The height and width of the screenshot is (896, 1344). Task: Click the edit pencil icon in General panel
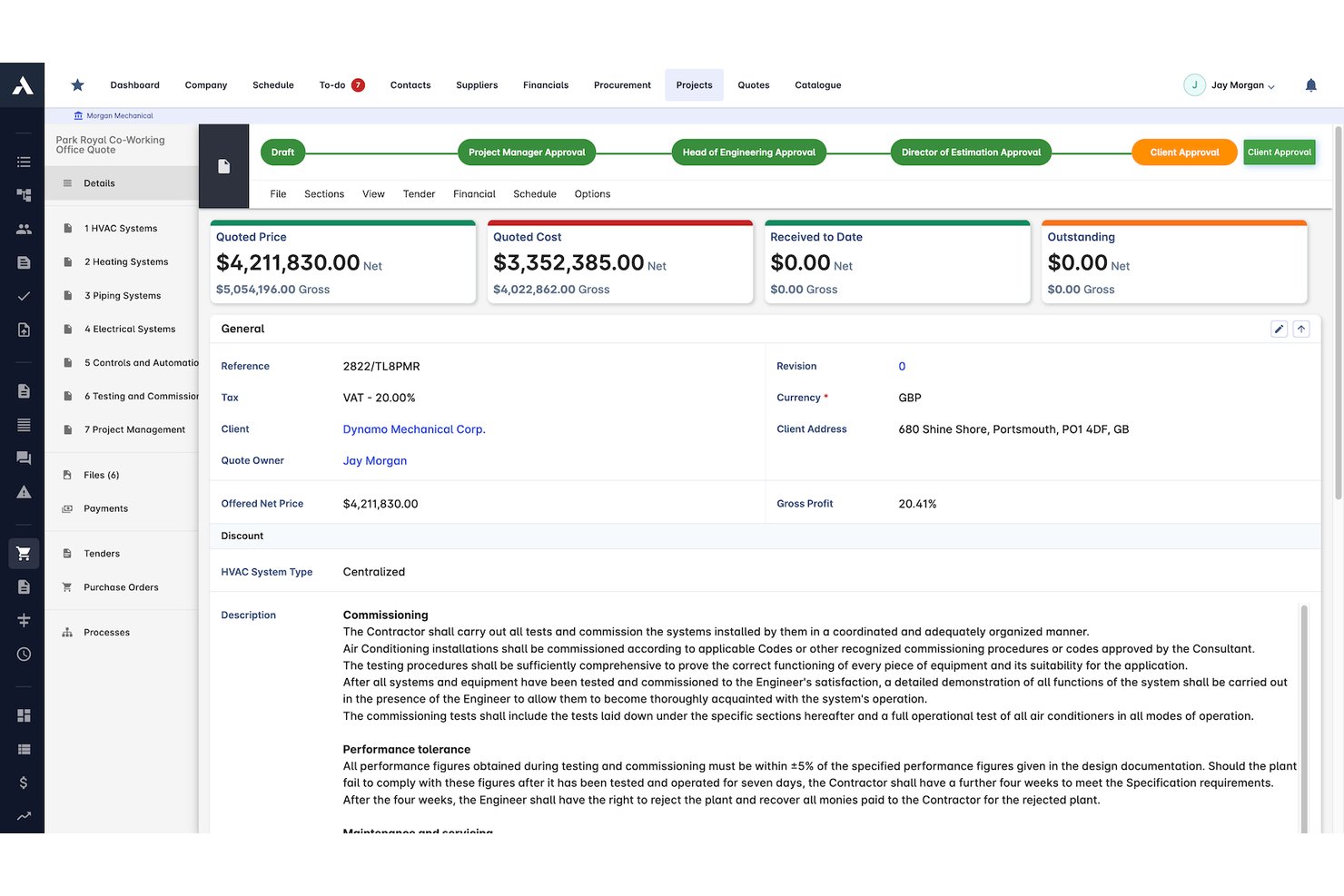coord(1279,329)
